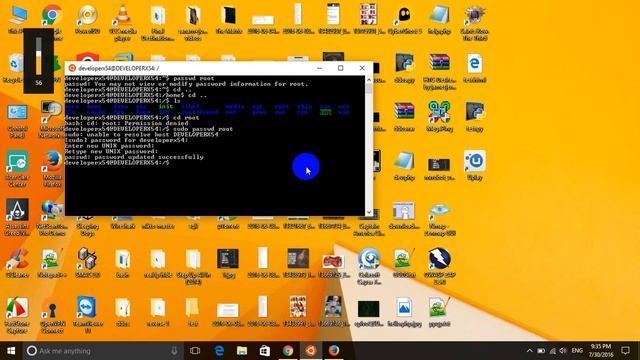Image resolution: width=640 pixels, height=360 pixels.
Task: Close the developerx54 terminal window
Action: tap(362, 68)
